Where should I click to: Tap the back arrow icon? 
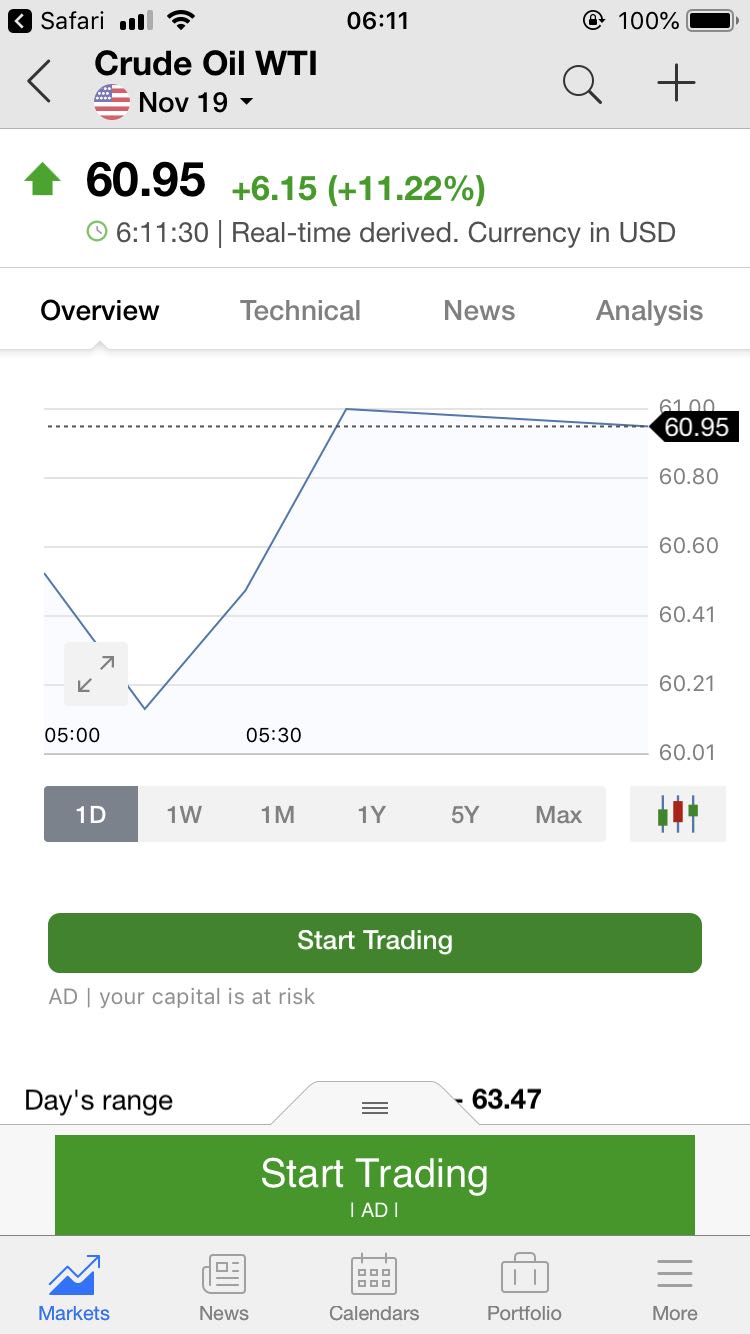pyautogui.click(x=39, y=82)
